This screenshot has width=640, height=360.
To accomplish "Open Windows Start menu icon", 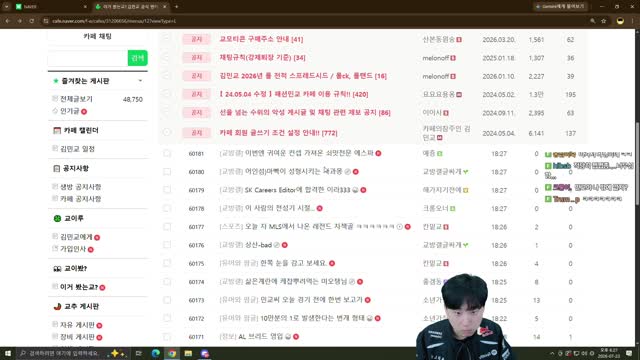I will click(x=8, y=353).
